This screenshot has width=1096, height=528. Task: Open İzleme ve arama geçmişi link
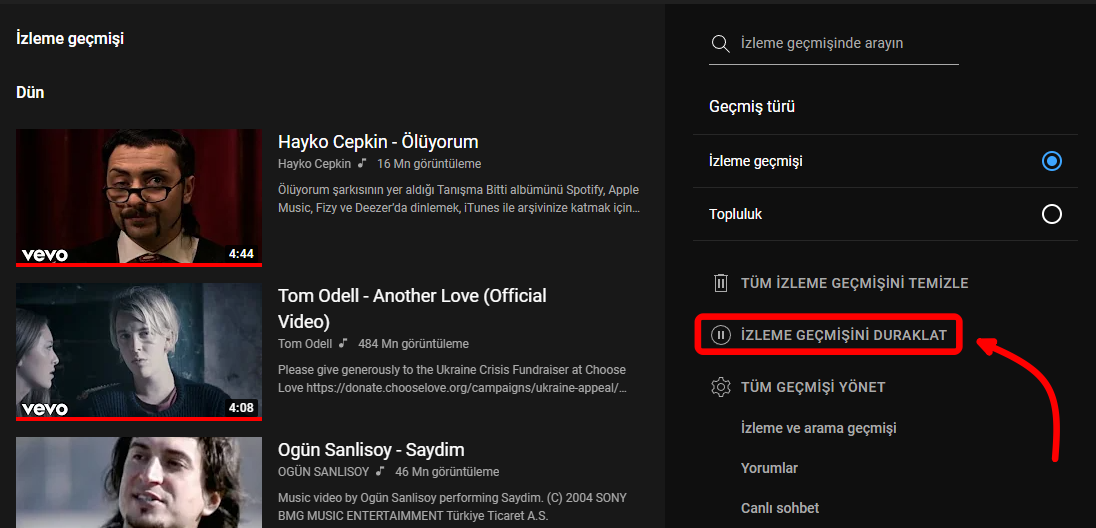(x=818, y=428)
